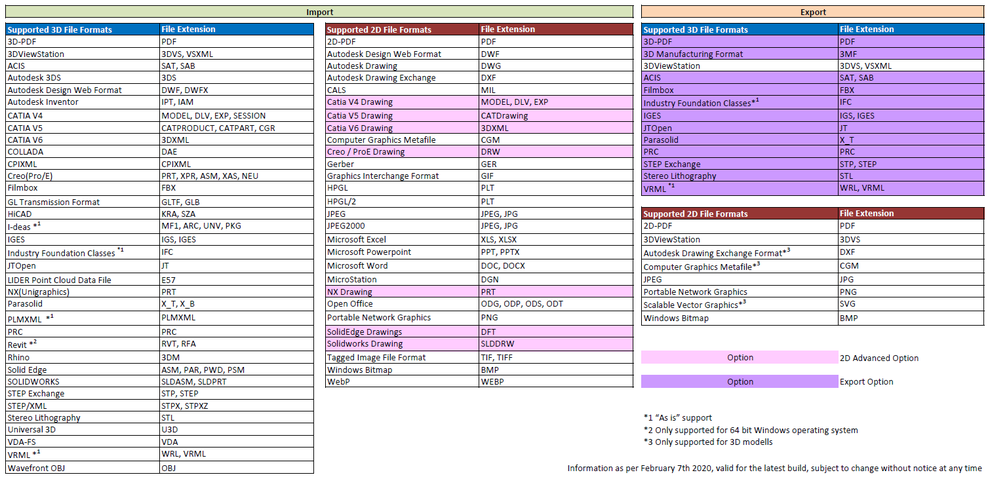The image size is (990, 477).
Task: Click 'Tagged Image File Format' cell
Action: pyautogui.click(x=402, y=358)
